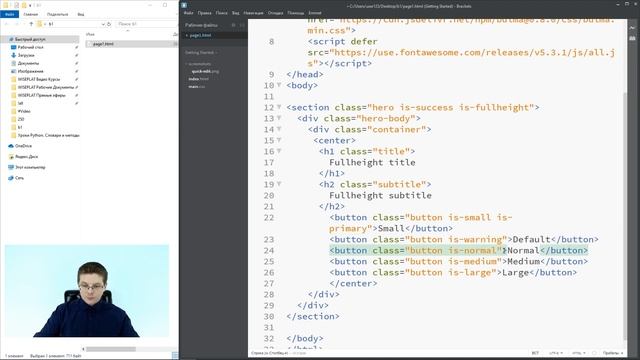
Task: Collapse screenshots folder in Brackets tree
Action: [x=198, y=64]
